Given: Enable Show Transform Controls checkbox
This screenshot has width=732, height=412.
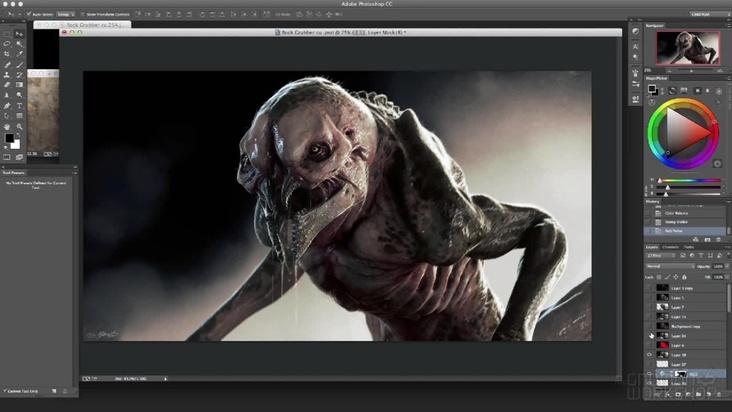Looking at the screenshot, I should click(83, 14).
